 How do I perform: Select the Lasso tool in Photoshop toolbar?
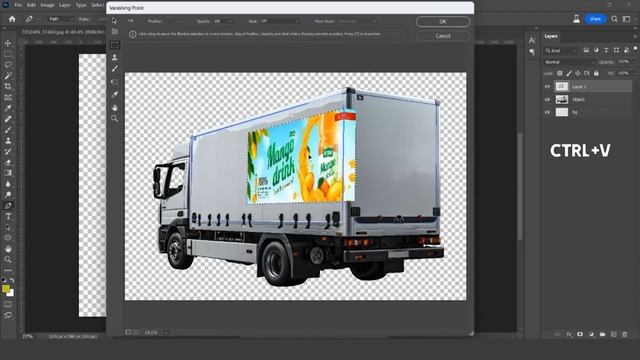pyautogui.click(x=8, y=65)
